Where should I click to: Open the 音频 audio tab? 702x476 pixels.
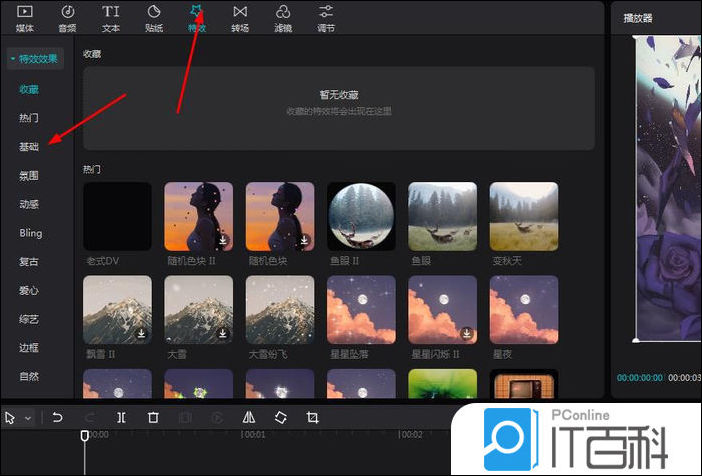[68, 18]
